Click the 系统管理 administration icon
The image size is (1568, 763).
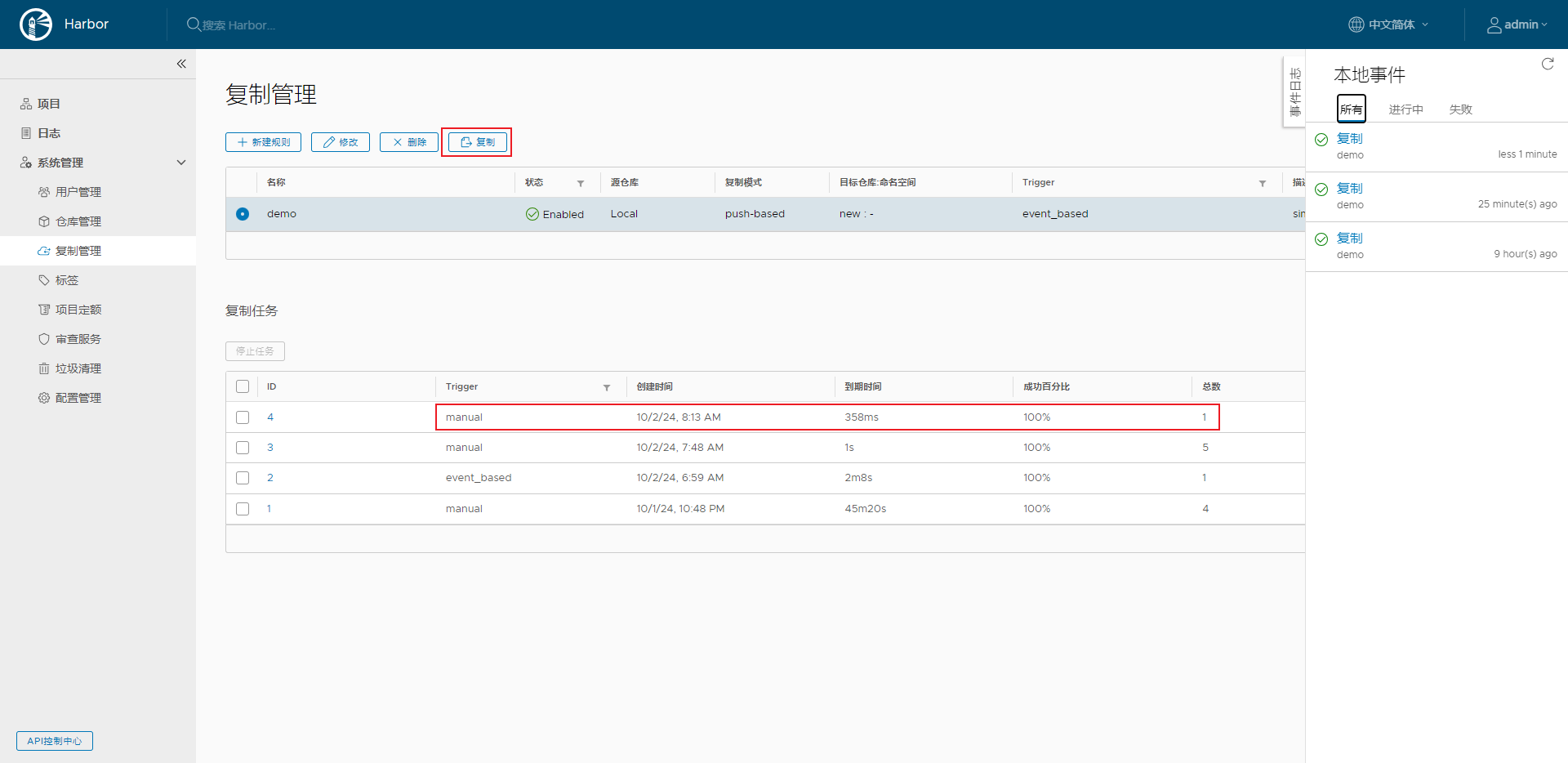[x=26, y=163]
